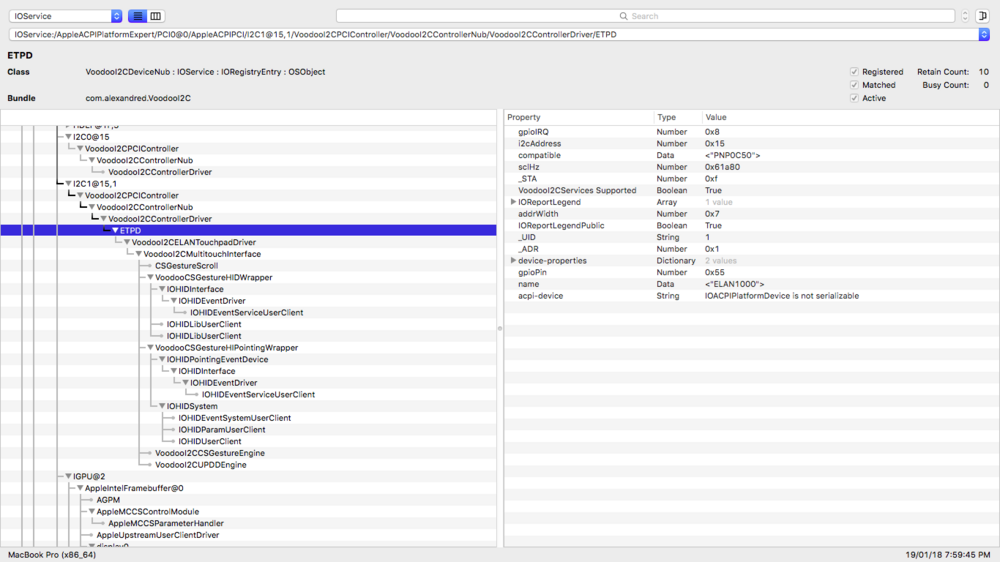Select VoodooI2CELANTouchpadDriver in the tree

(193, 242)
